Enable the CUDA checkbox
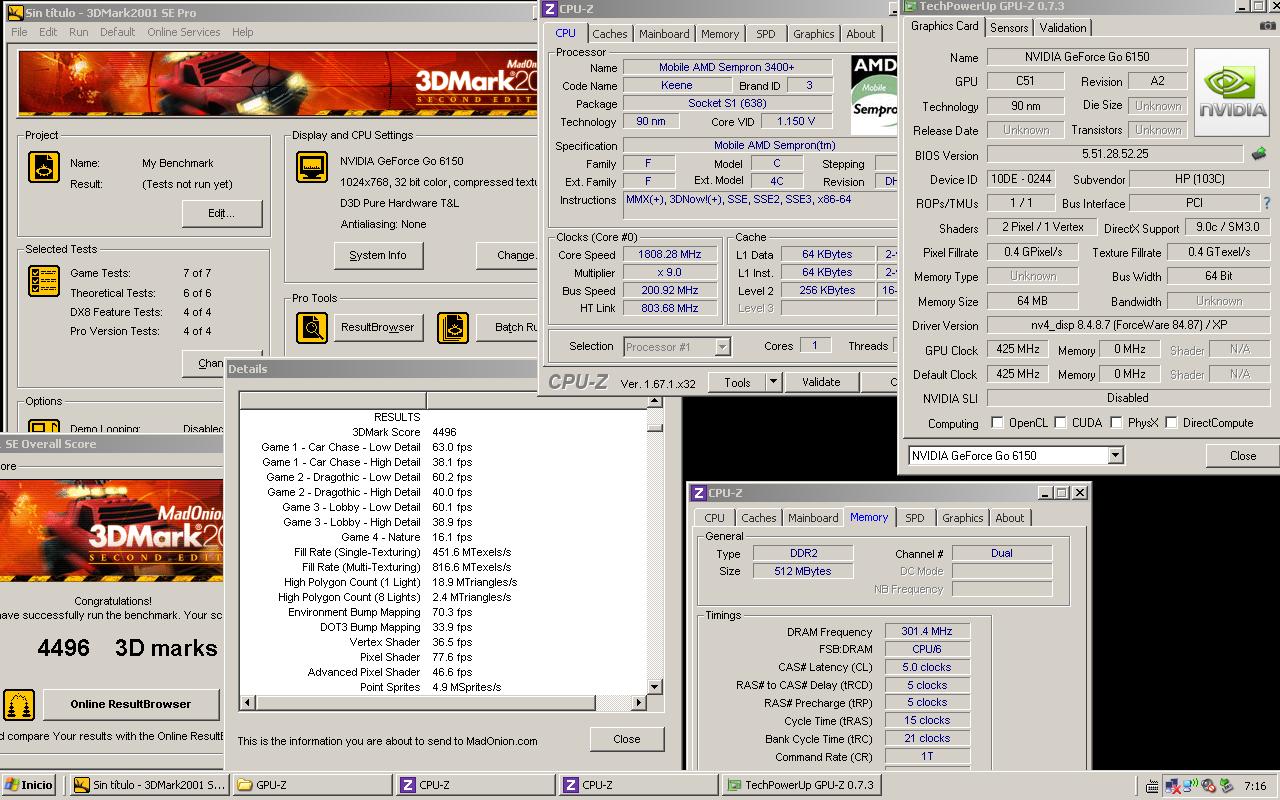 [1060, 423]
